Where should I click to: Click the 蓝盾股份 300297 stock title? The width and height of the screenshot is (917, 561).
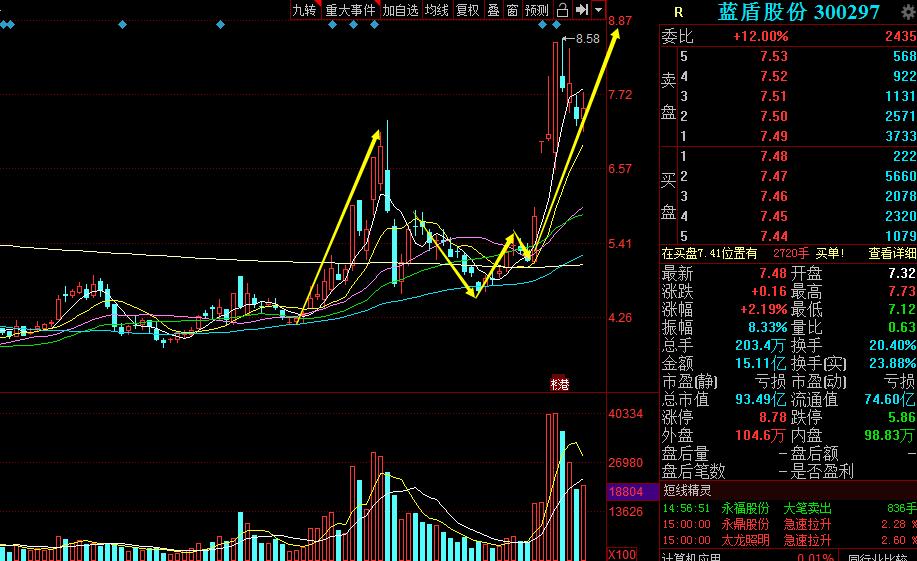(x=799, y=12)
